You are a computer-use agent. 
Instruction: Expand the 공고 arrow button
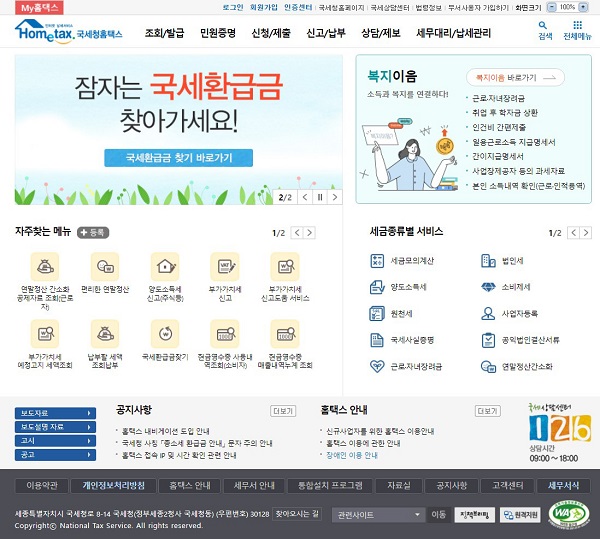[89, 454]
